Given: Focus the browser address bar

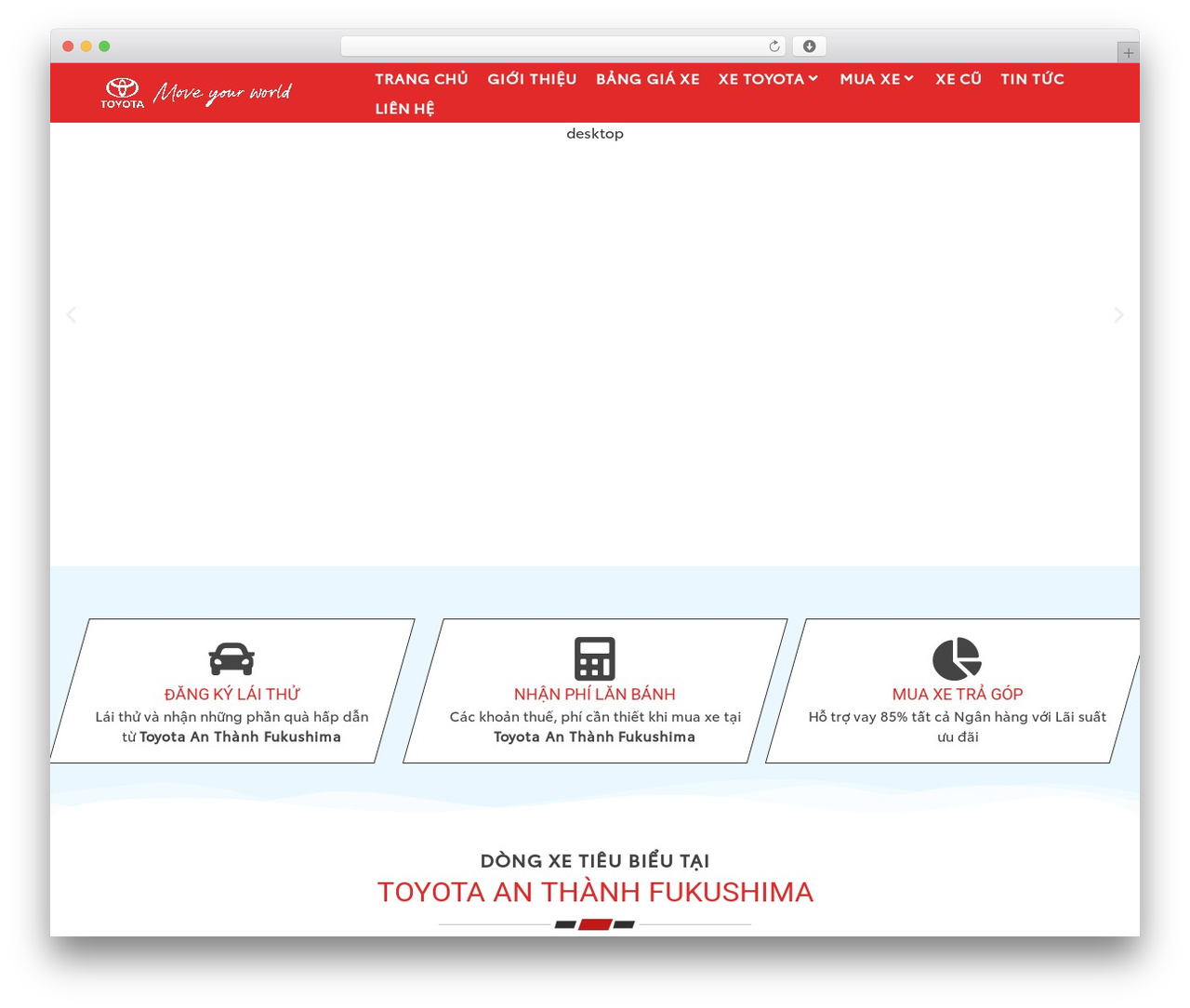Looking at the screenshot, I should 563,46.
